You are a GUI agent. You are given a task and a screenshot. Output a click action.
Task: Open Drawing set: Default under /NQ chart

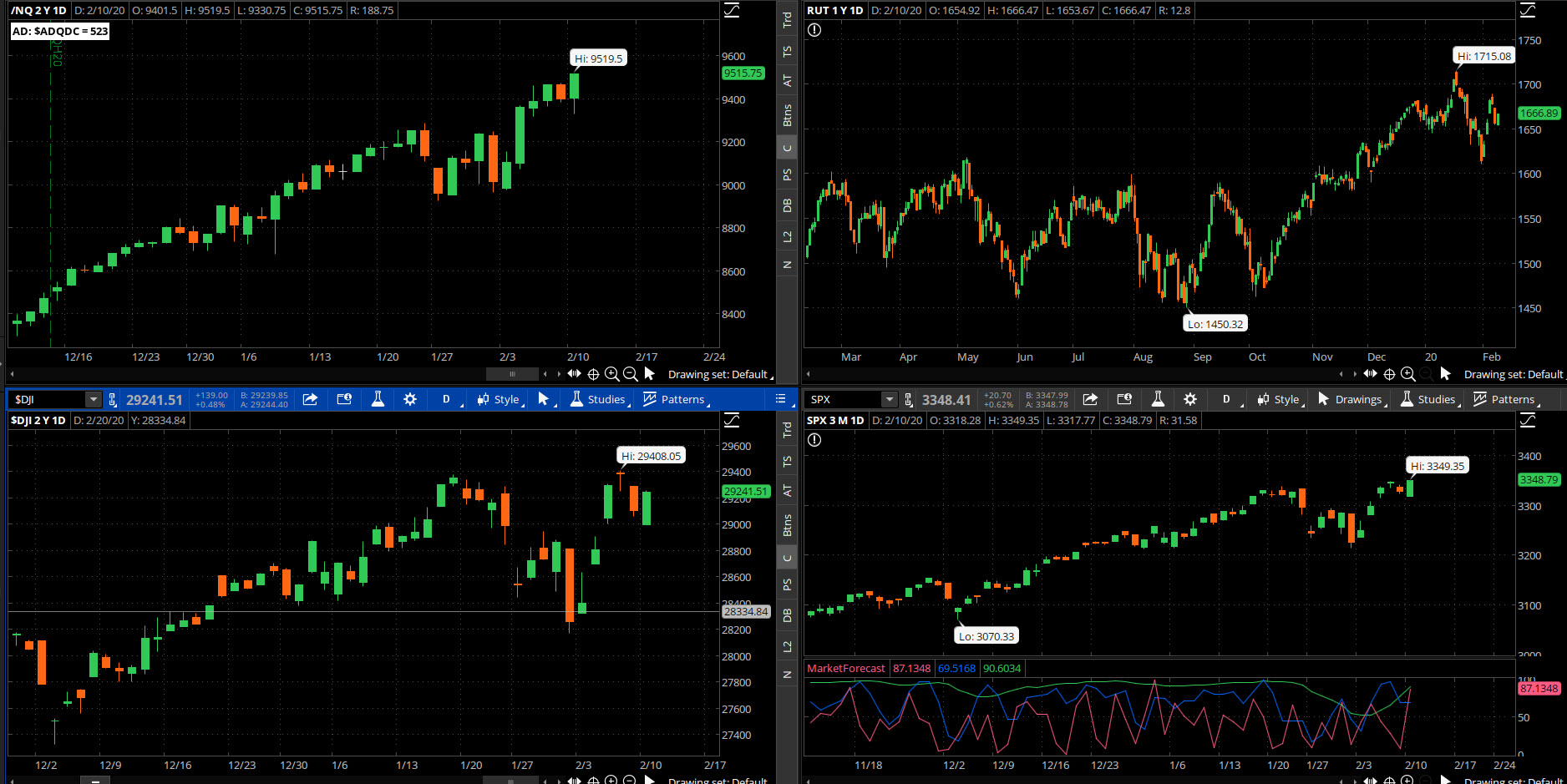[x=719, y=374]
